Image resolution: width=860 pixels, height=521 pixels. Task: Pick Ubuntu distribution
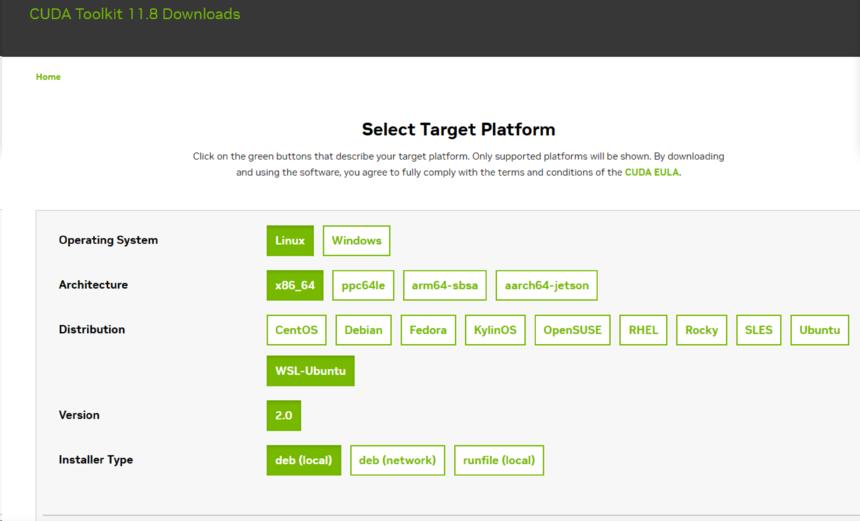pos(819,330)
